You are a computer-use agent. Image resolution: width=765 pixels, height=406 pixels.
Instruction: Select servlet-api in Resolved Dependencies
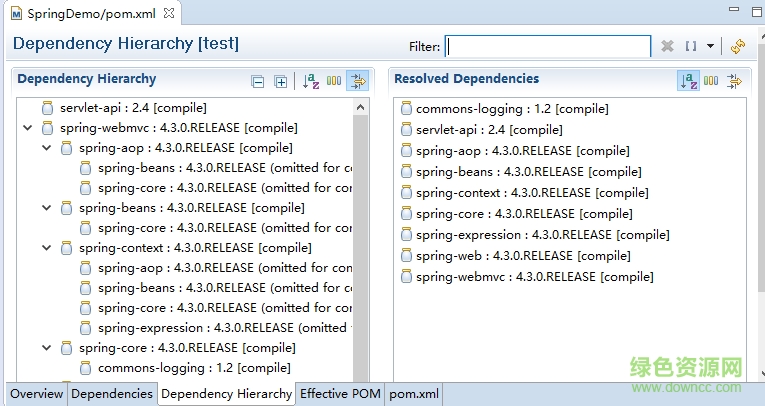point(489,130)
